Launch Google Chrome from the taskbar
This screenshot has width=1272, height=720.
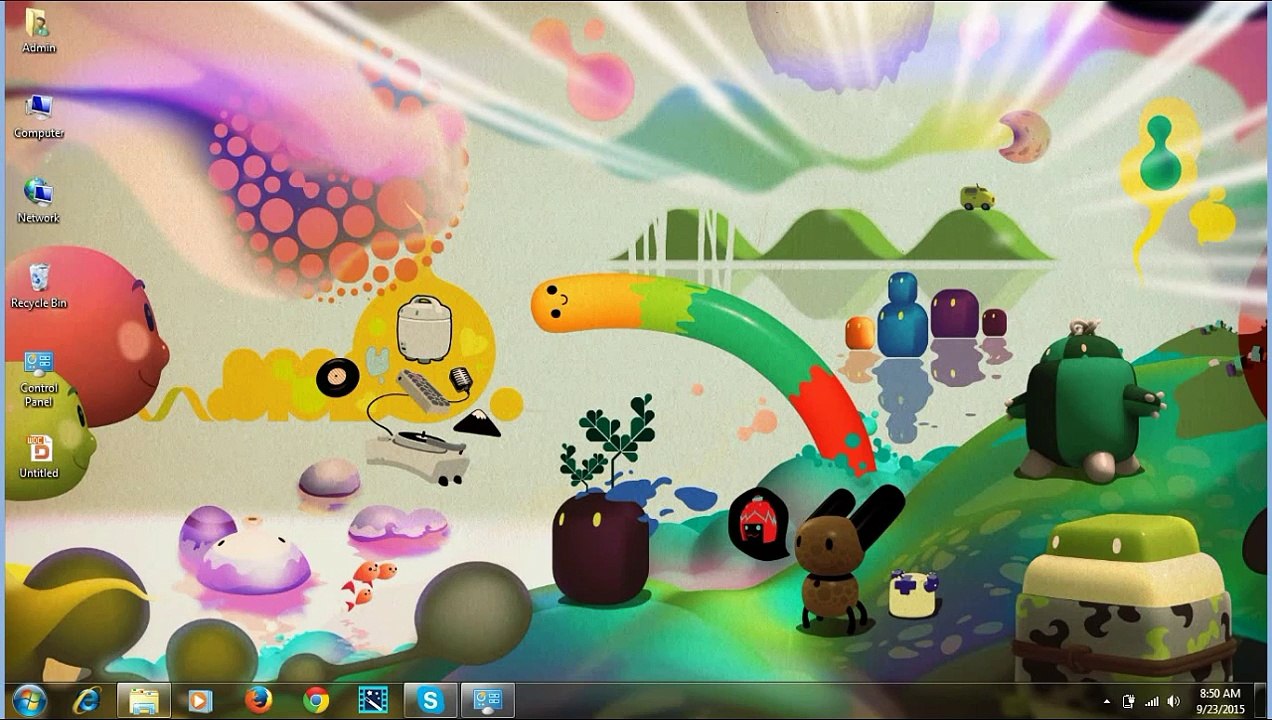pos(316,701)
